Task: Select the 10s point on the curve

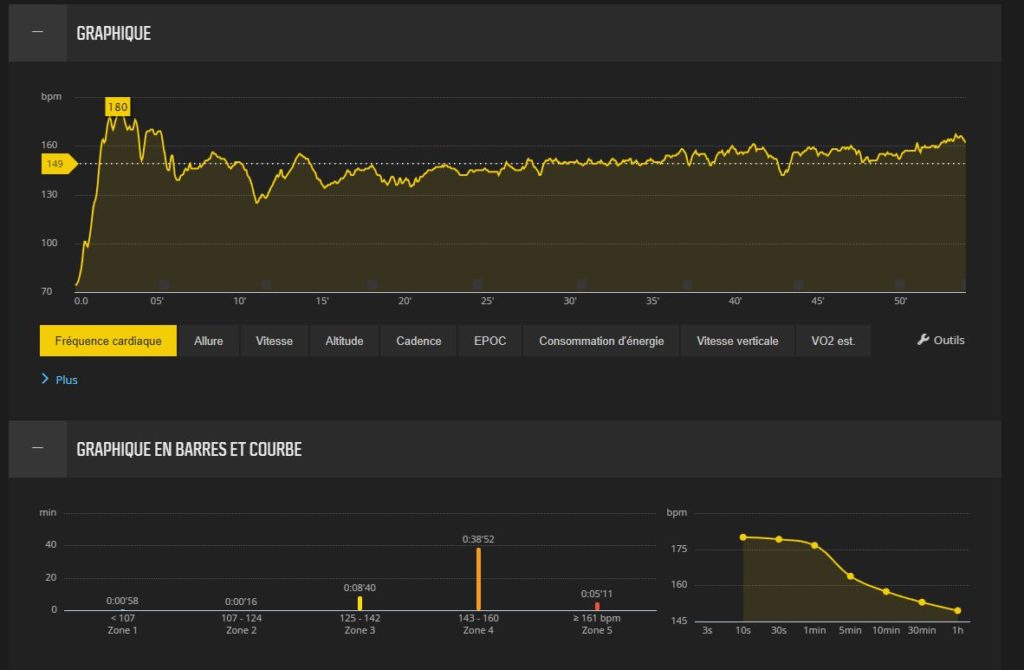Action: tap(743, 537)
